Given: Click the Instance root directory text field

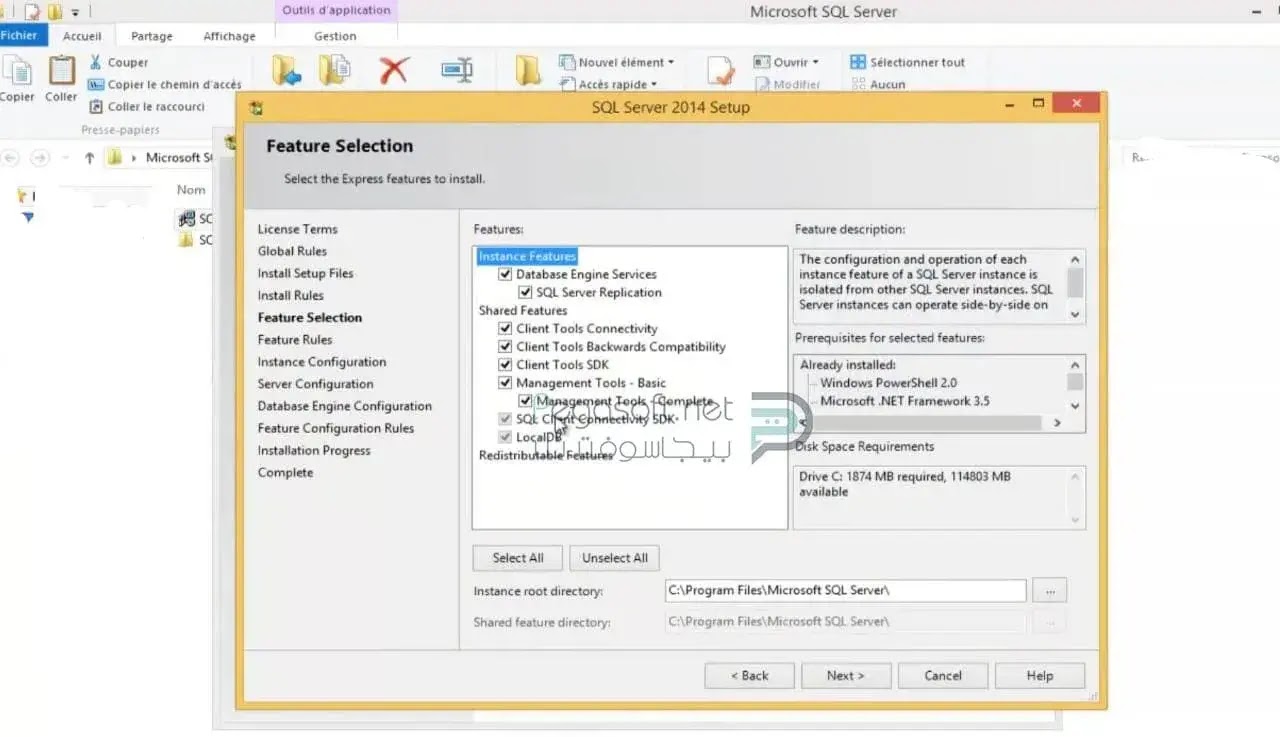Looking at the screenshot, I should pyautogui.click(x=845, y=591).
